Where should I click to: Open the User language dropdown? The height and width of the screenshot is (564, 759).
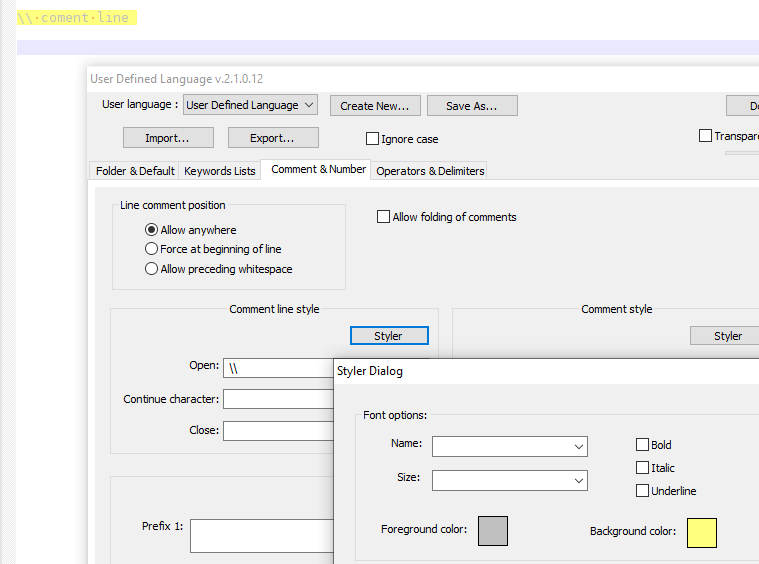click(250, 105)
